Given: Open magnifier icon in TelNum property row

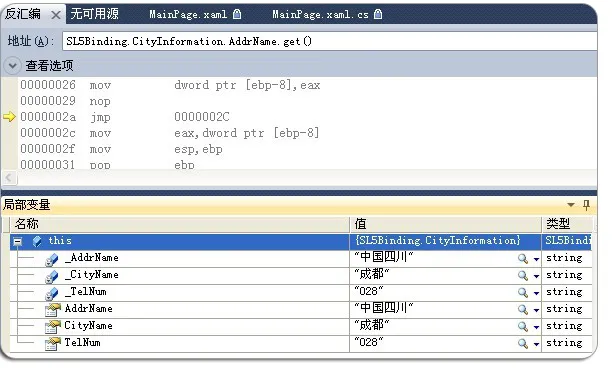Looking at the screenshot, I should (523, 343).
